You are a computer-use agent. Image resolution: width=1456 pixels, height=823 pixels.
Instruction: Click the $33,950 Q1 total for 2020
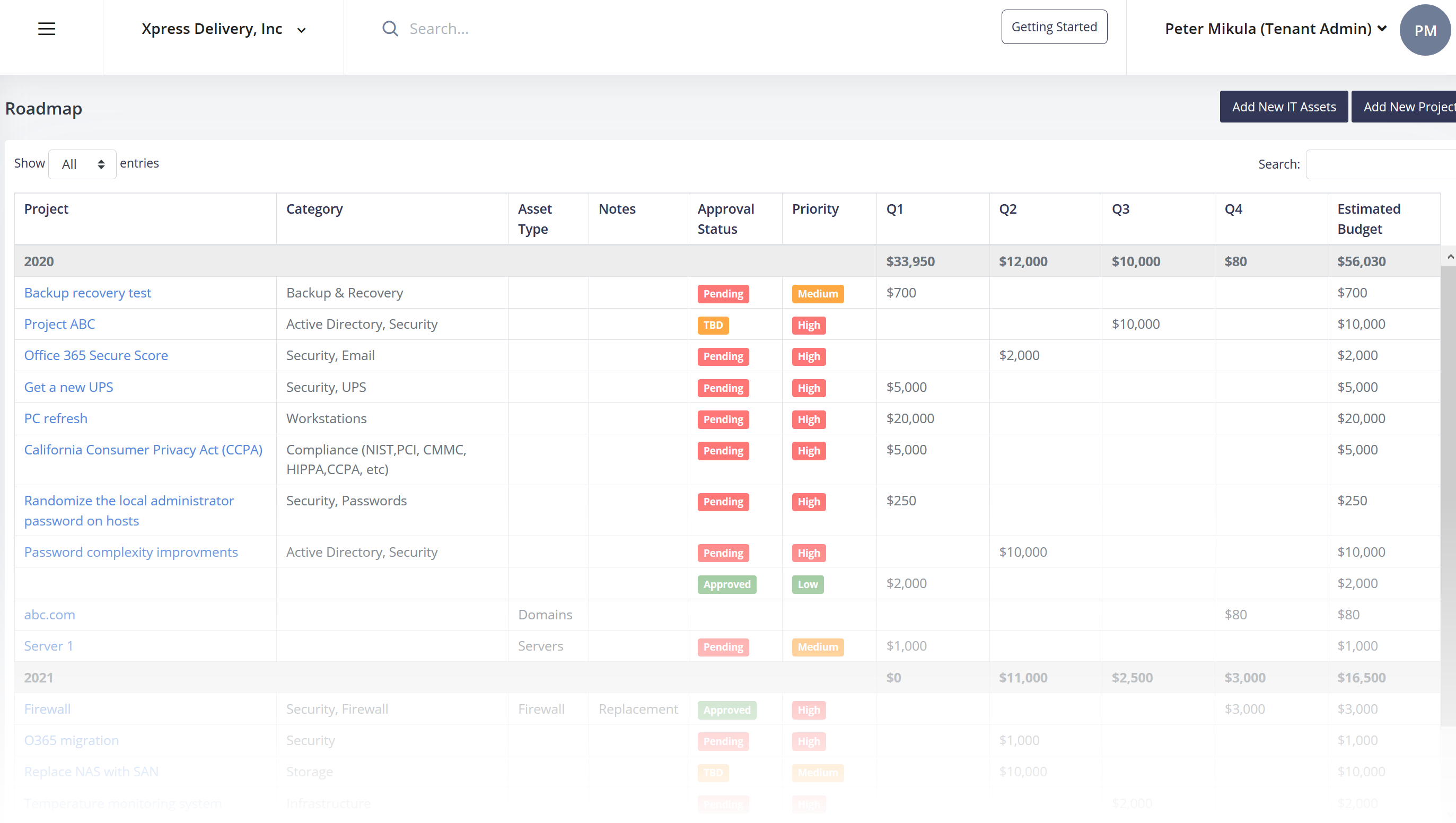[910, 261]
